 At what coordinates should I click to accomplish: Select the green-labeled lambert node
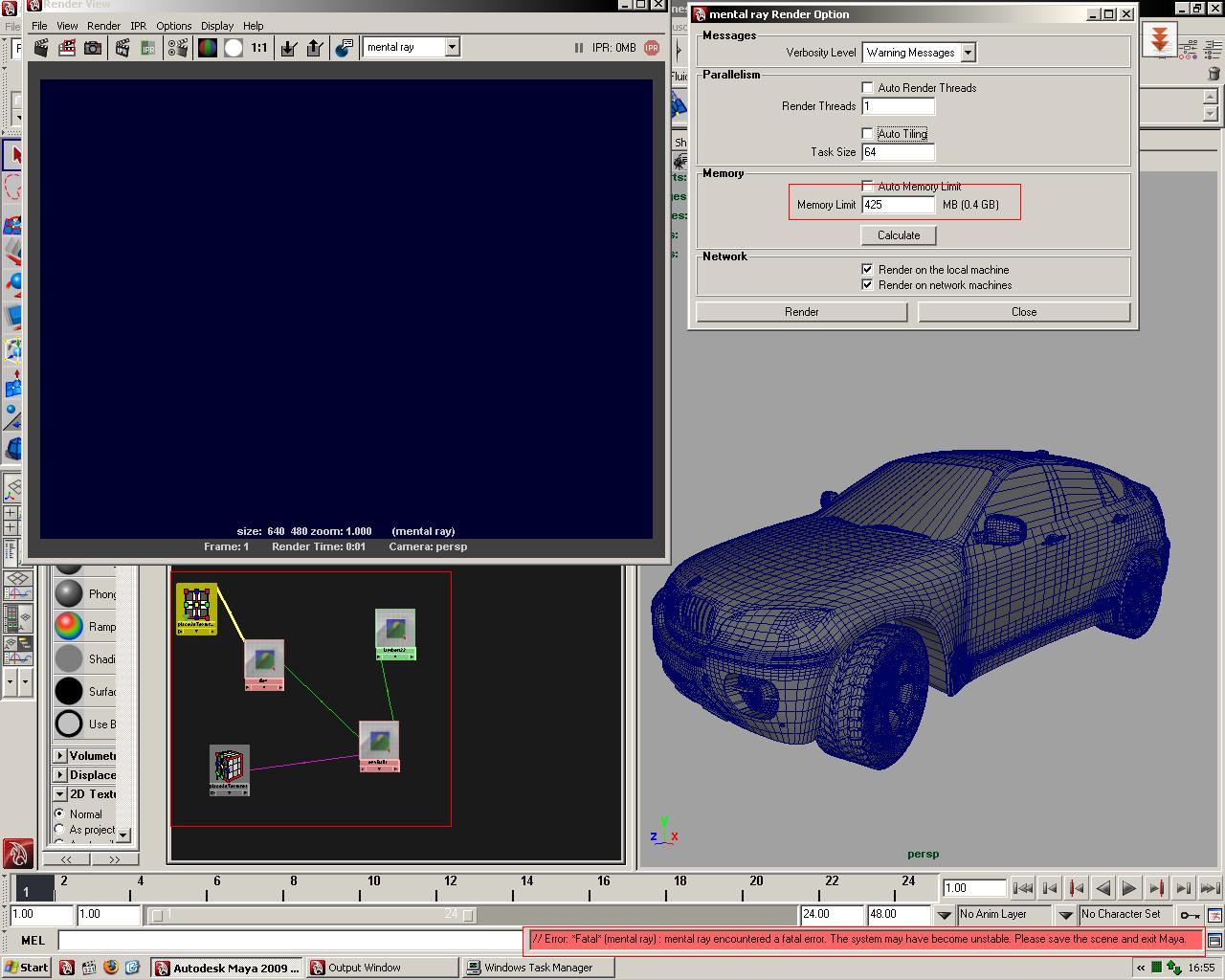[395, 635]
